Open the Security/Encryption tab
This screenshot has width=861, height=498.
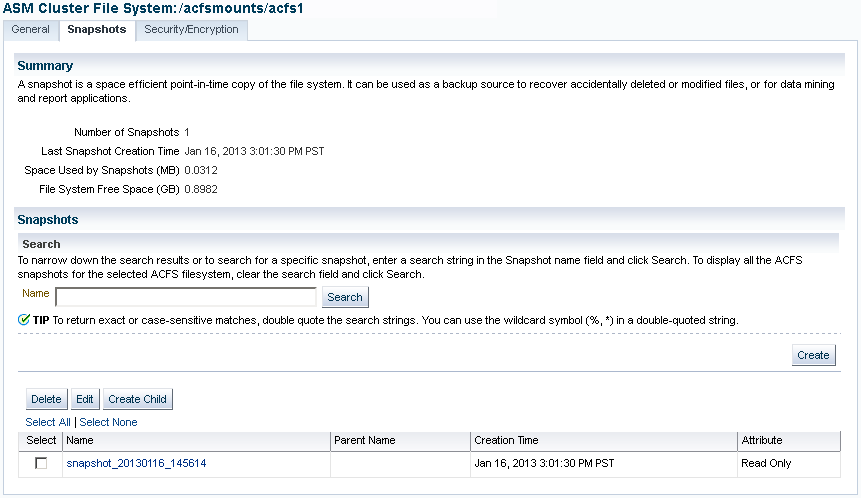tap(191, 30)
